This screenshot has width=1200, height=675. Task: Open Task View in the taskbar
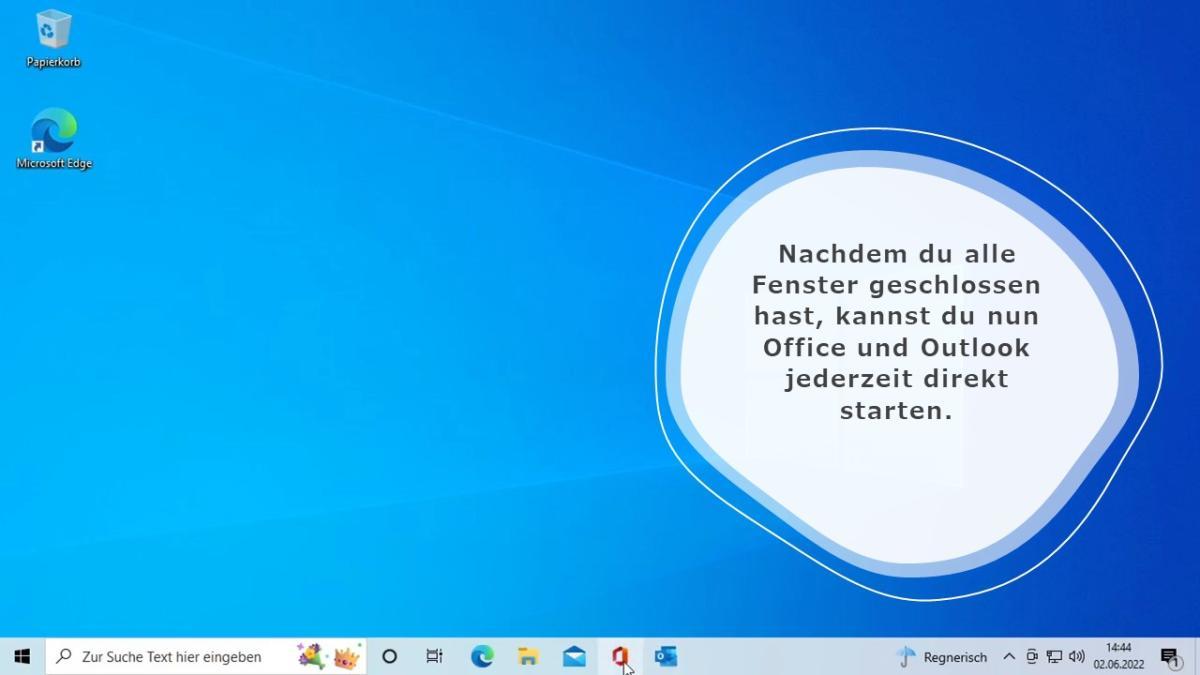(x=434, y=656)
